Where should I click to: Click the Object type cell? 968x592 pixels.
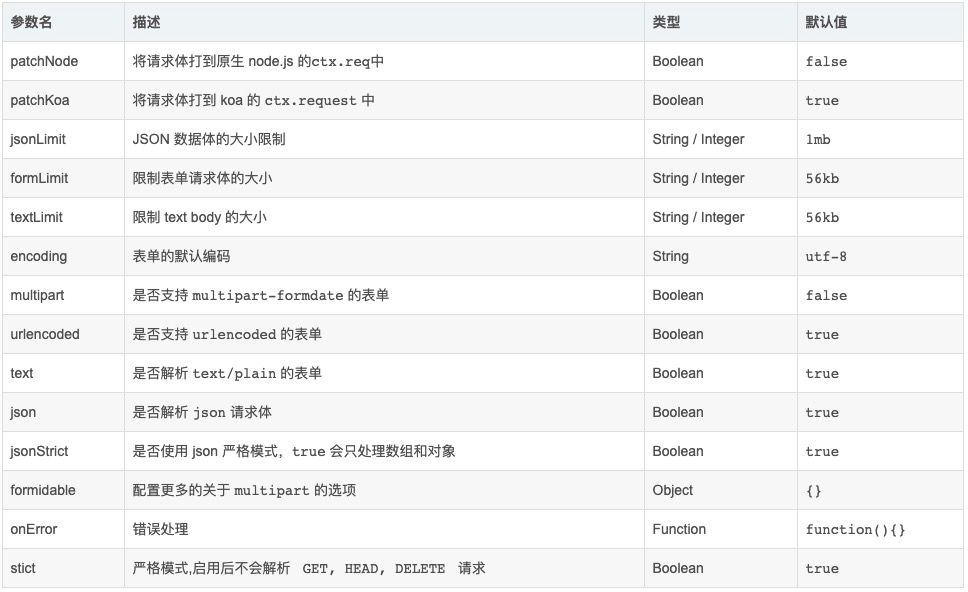click(x=673, y=490)
